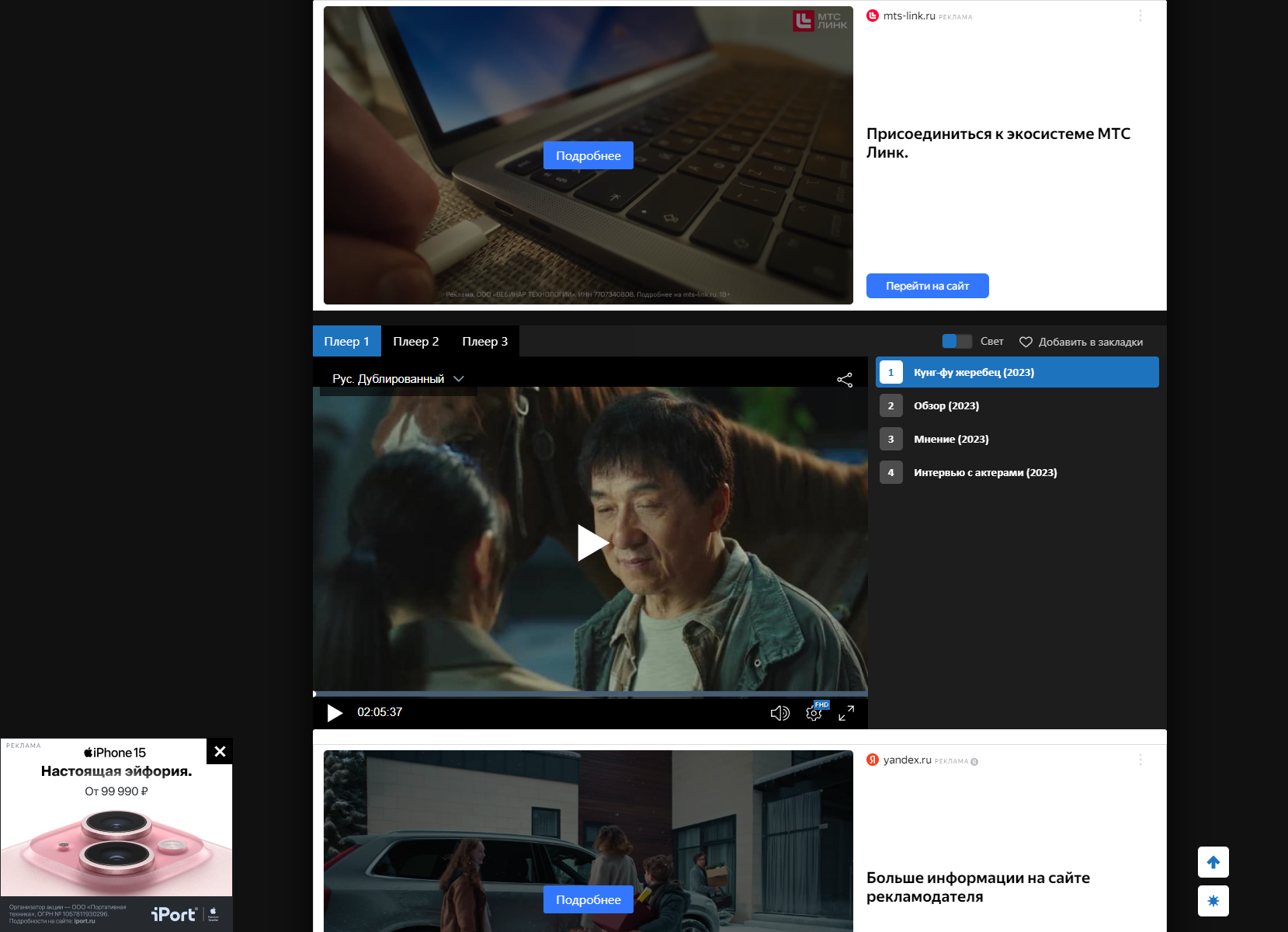Click the scroll-to-top arrow button
1288x932 pixels.
tap(1212, 862)
